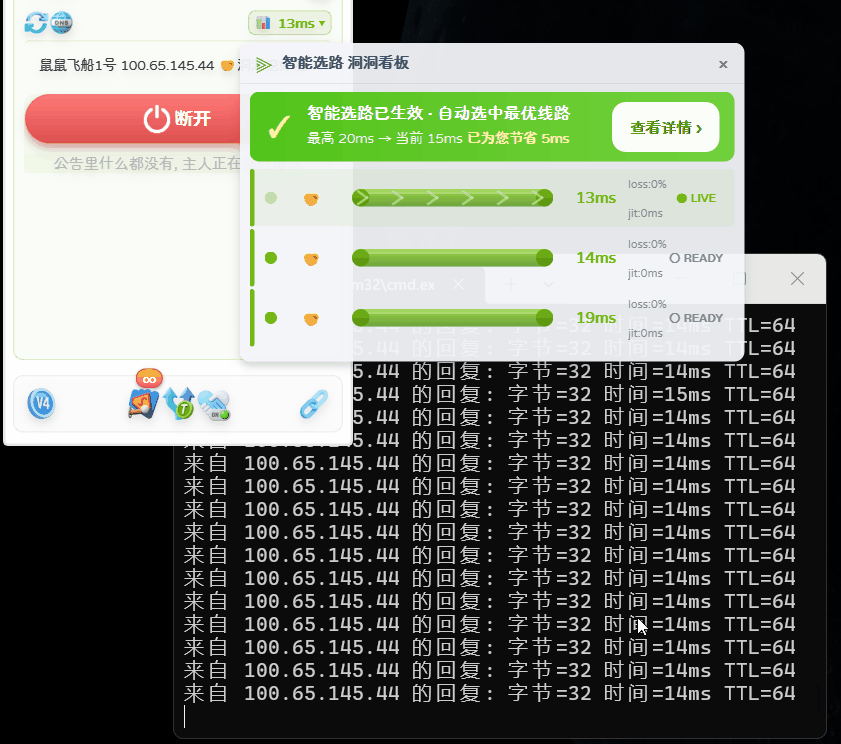Click the last ping reply line in terminal
This screenshot has height=744, width=841.
[489, 693]
